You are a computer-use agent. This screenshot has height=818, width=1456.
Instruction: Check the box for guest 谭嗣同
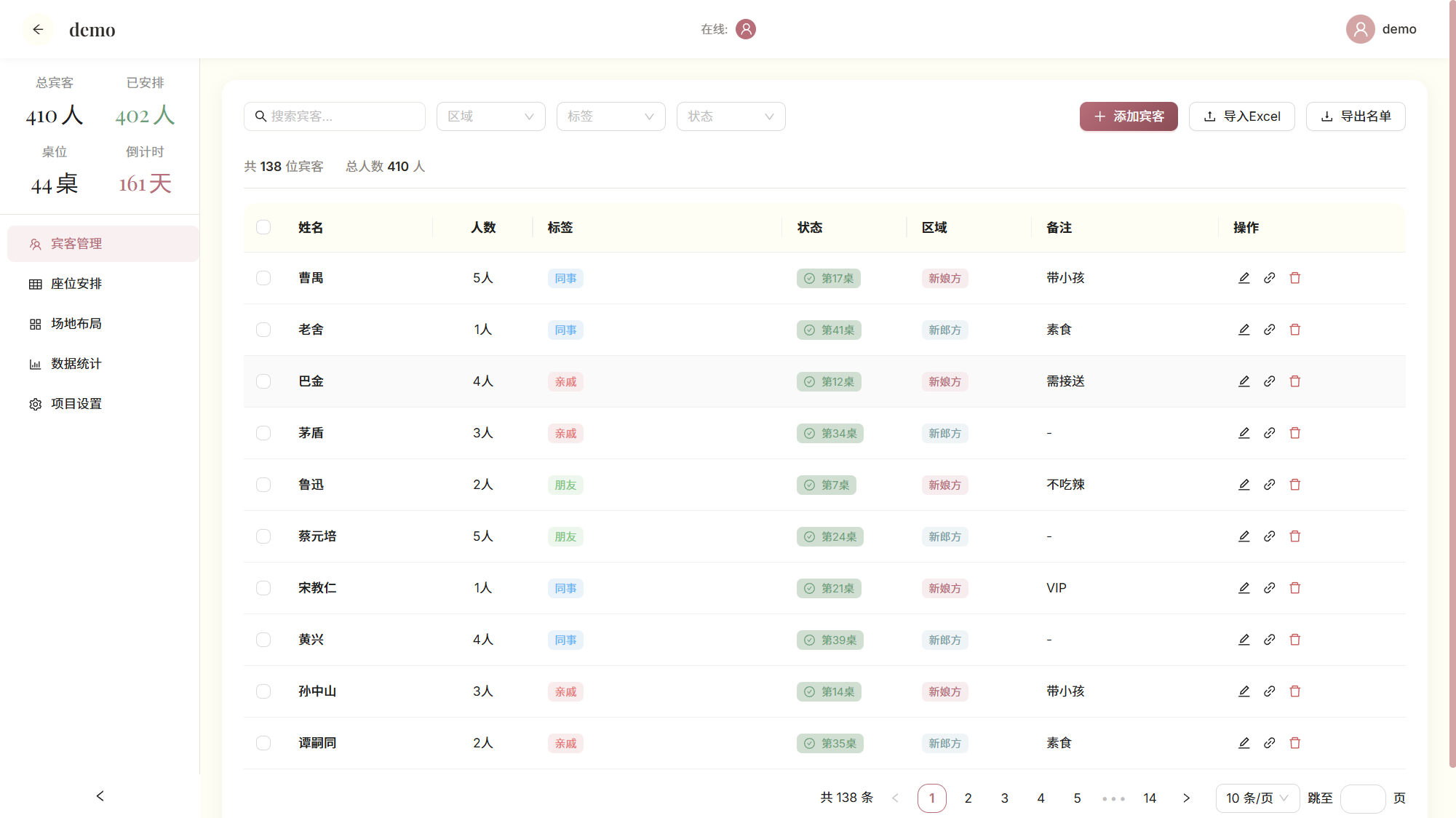coord(263,743)
